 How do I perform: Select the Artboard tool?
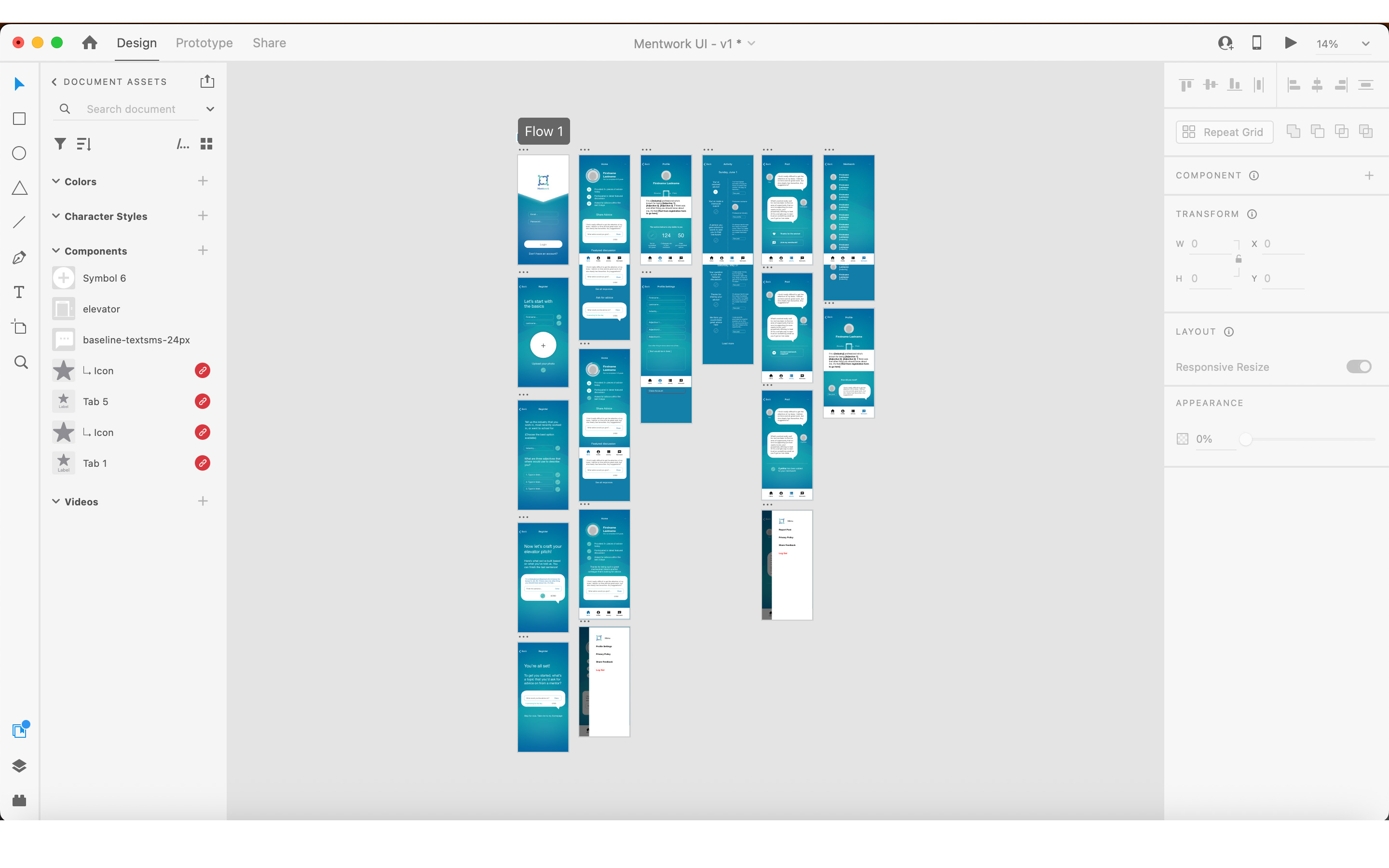19,326
